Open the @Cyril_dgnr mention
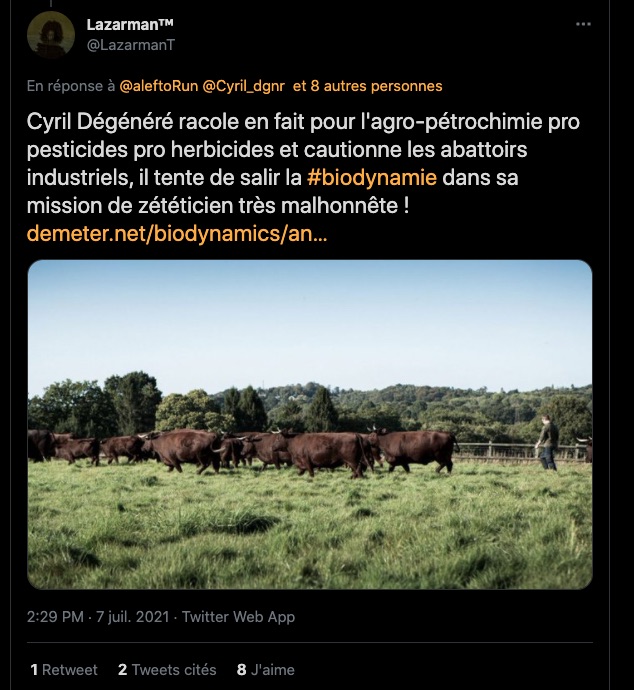This screenshot has width=634, height=690. pos(245,86)
